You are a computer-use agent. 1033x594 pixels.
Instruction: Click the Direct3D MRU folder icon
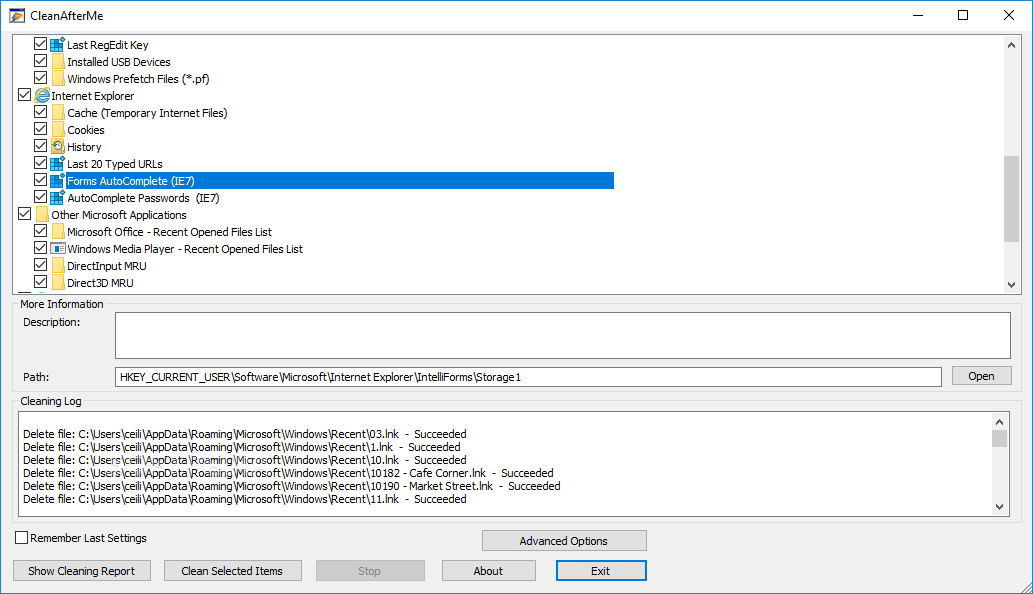coord(58,283)
